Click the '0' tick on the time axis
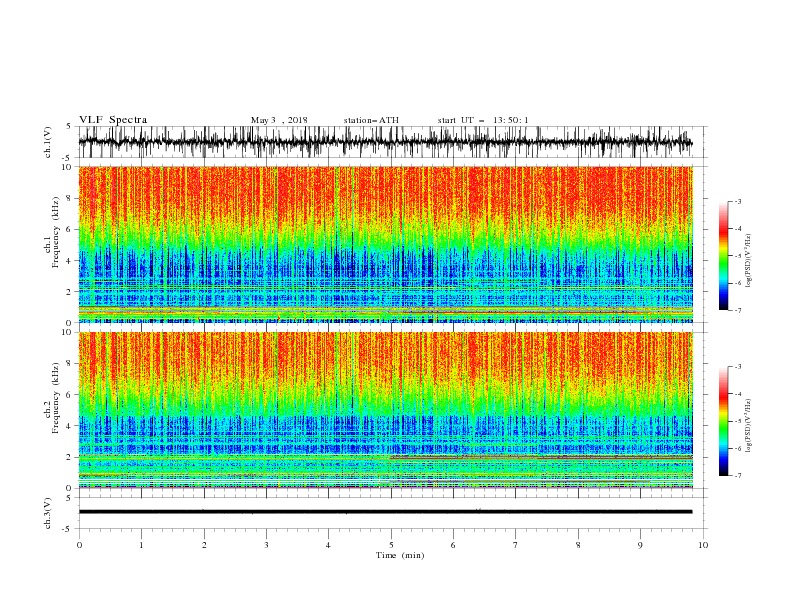Screen dimensions: 792x612 79,545
